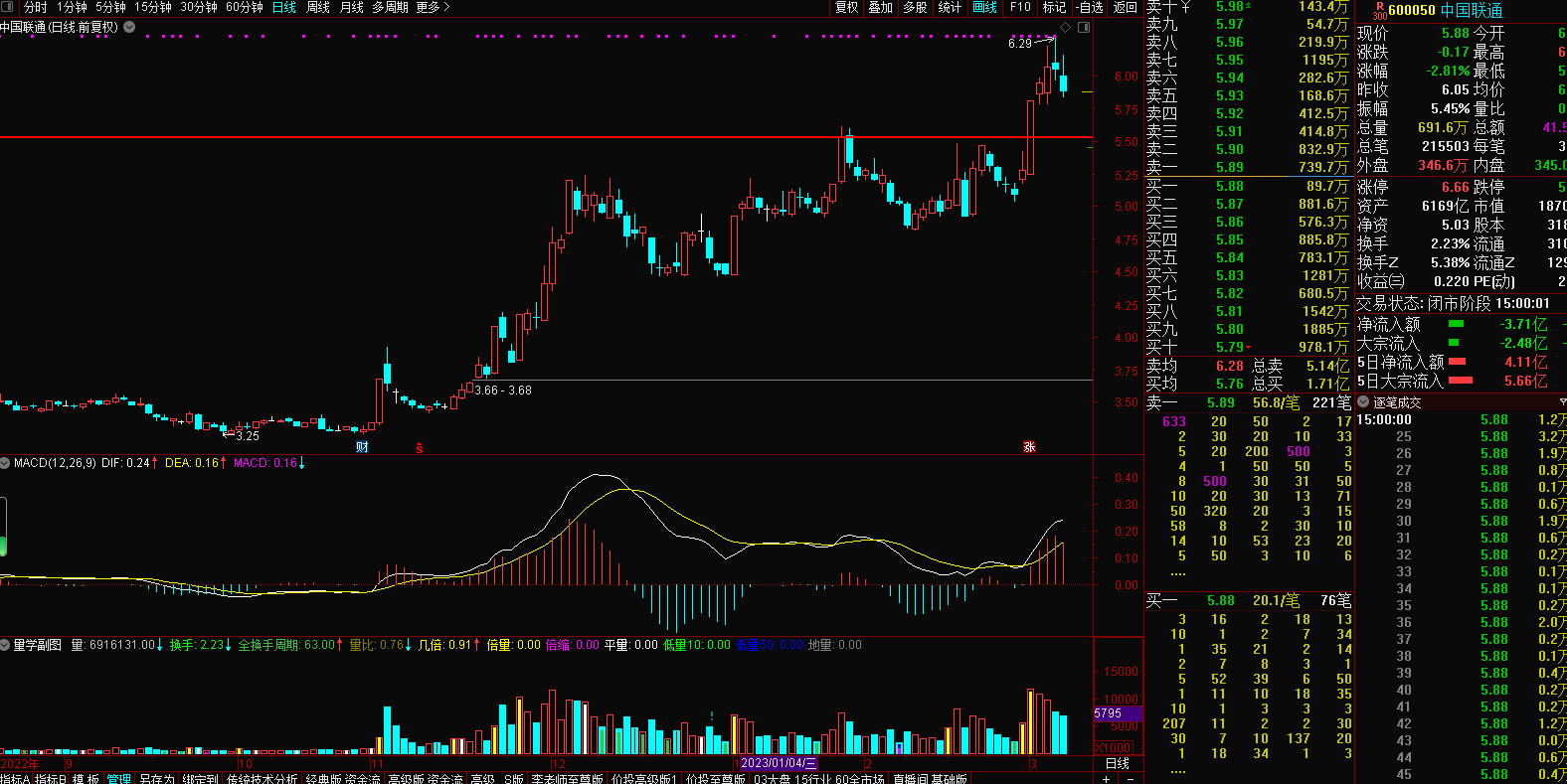Viewport: 1567px width, 784px height.
Task: Select 指标B indicator tab
Action: (51, 778)
